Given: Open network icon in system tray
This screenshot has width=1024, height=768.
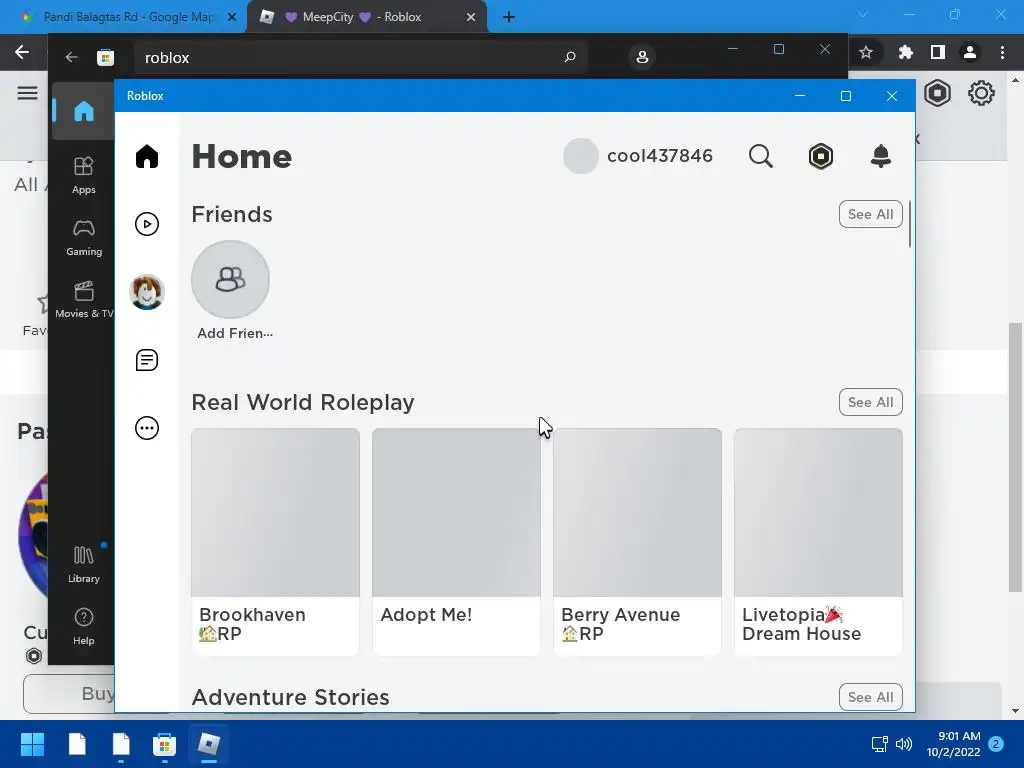Looking at the screenshot, I should [880, 744].
